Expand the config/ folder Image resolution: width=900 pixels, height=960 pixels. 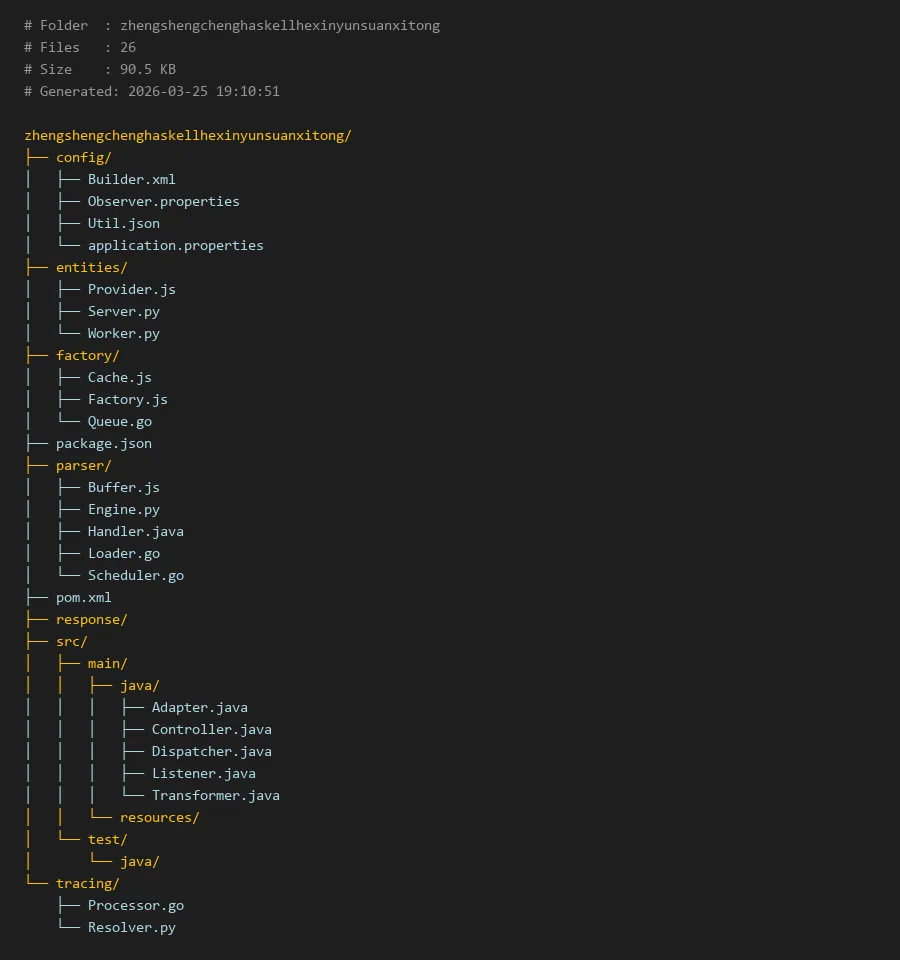click(83, 157)
